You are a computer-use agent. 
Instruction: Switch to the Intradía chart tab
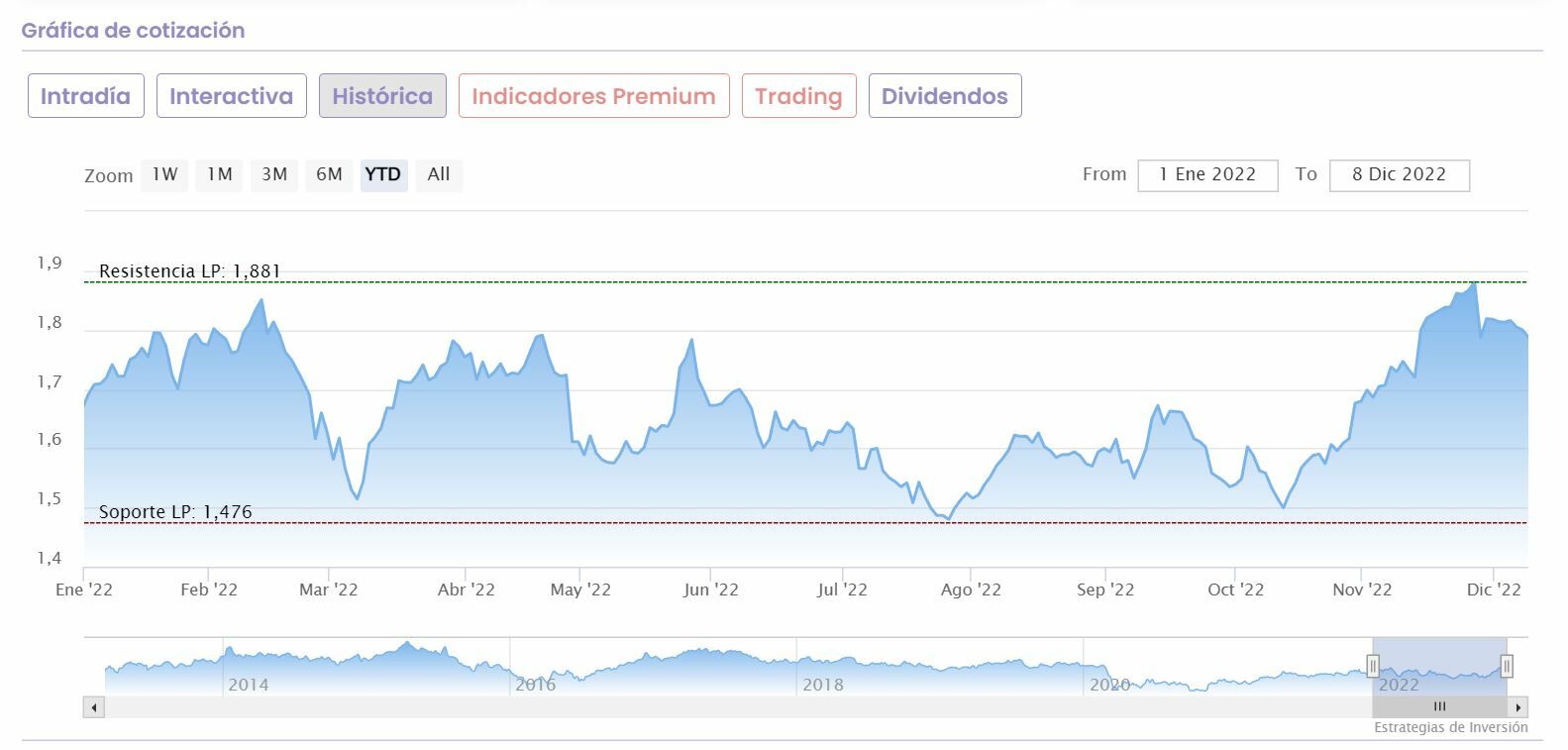[85, 96]
